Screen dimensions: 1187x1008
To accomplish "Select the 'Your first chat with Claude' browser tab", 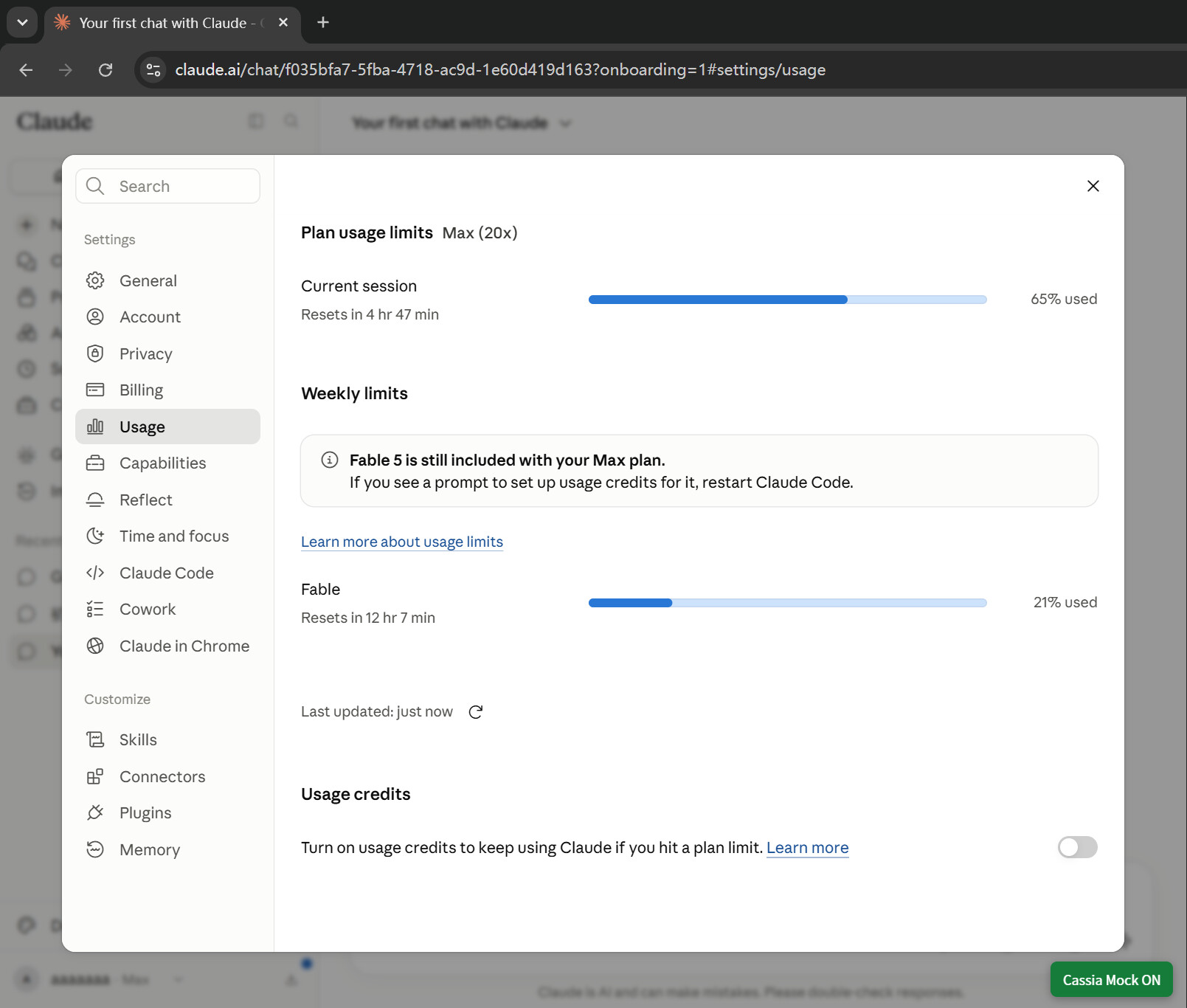I will [173, 22].
